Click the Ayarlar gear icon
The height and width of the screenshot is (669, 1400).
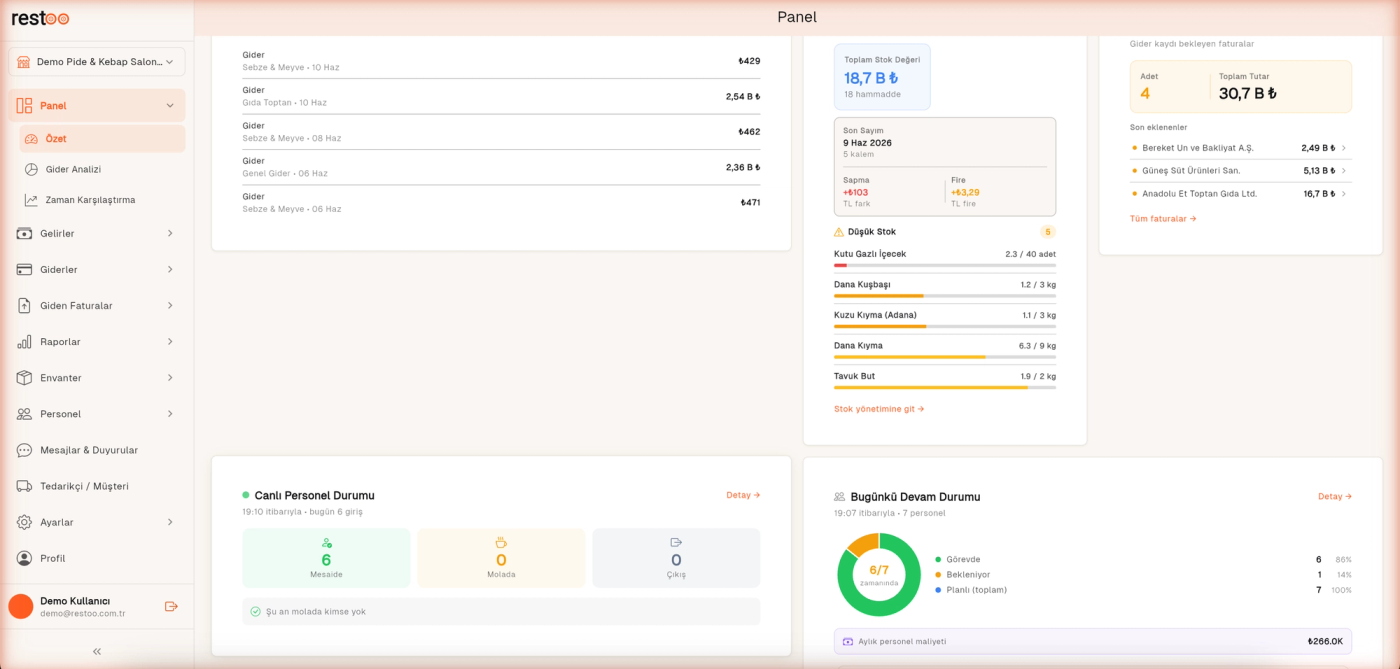tap(24, 522)
